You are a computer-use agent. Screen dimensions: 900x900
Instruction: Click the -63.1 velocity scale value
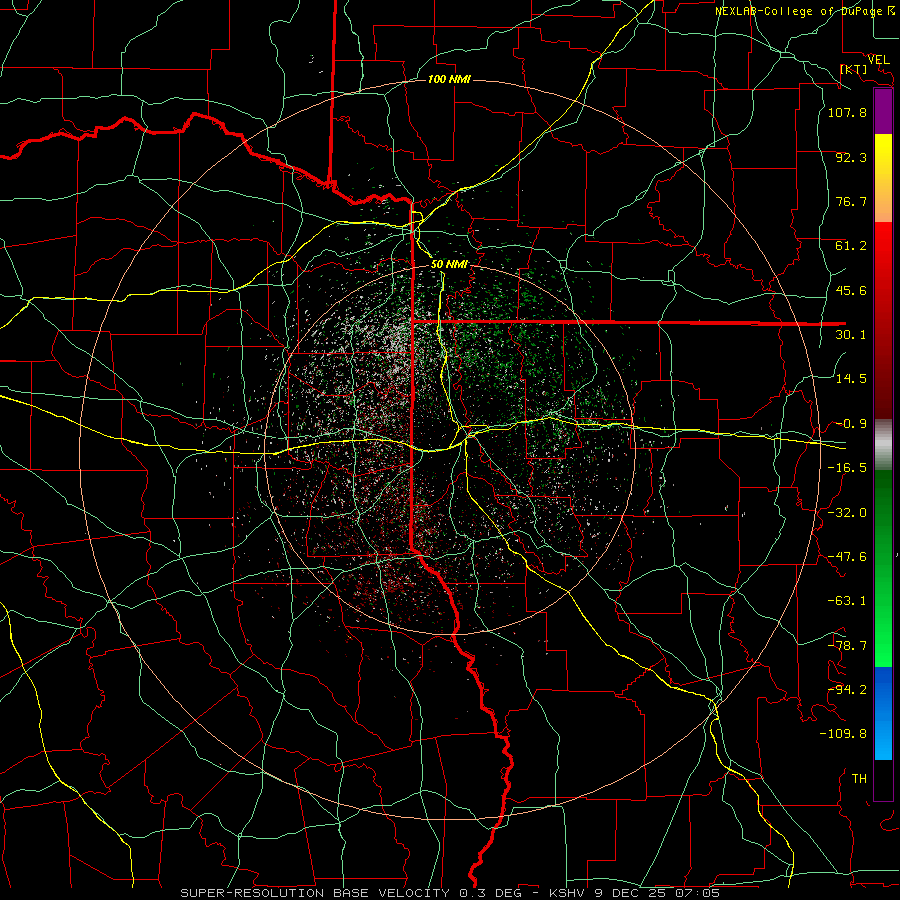click(847, 601)
